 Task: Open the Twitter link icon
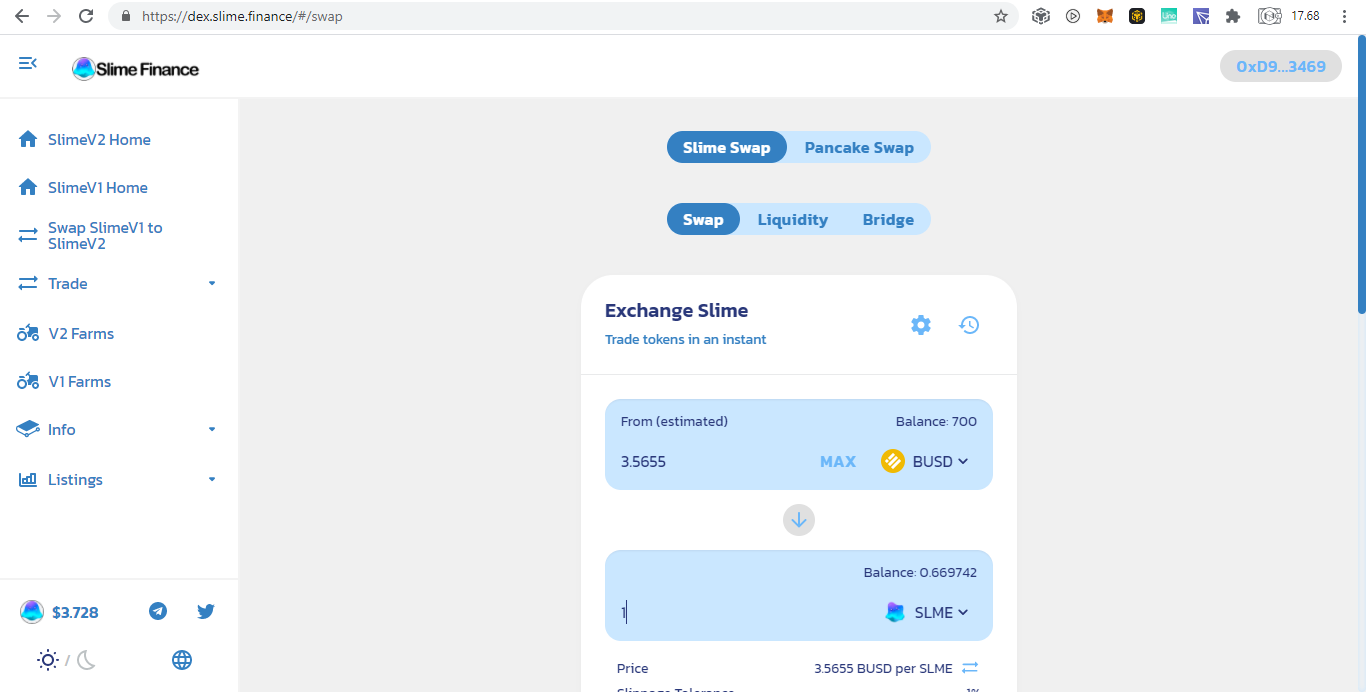pos(206,611)
